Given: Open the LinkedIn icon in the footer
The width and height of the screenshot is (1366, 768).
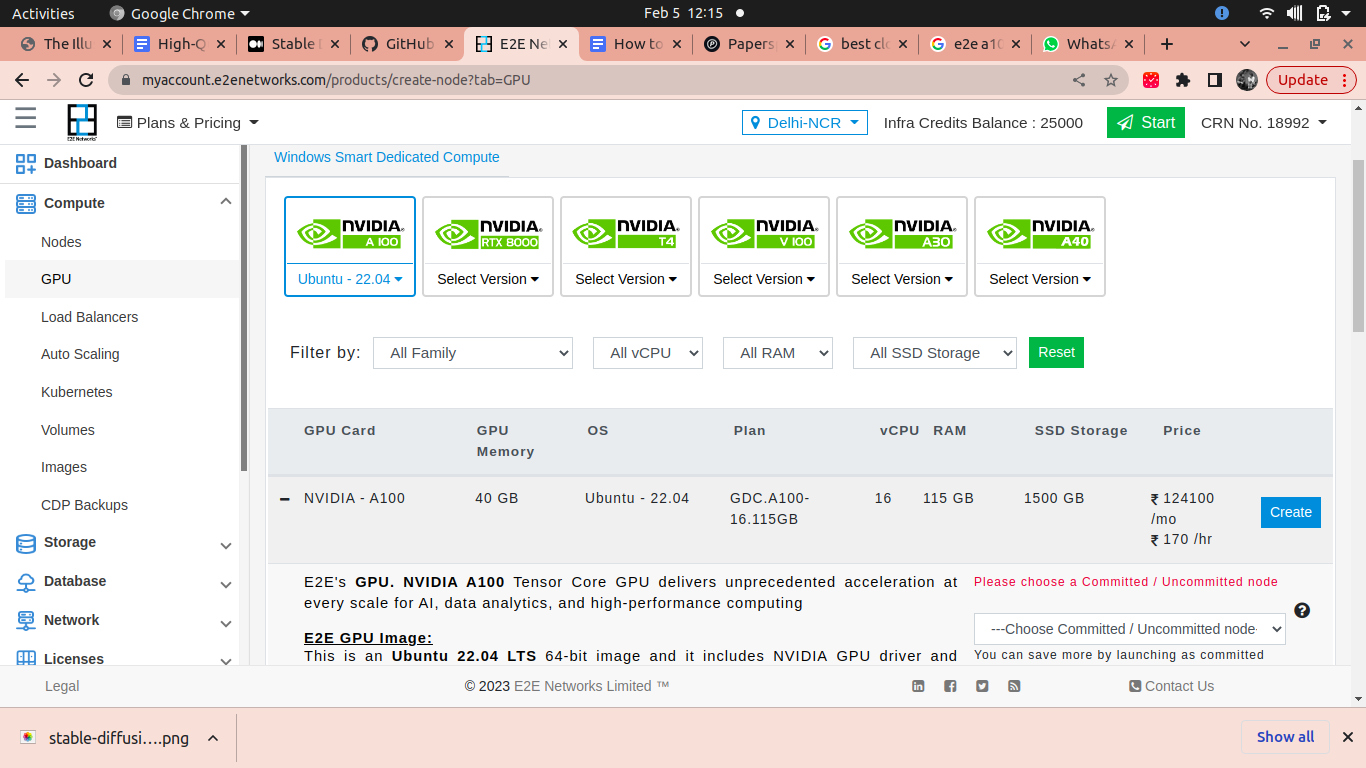Looking at the screenshot, I should tap(918, 686).
